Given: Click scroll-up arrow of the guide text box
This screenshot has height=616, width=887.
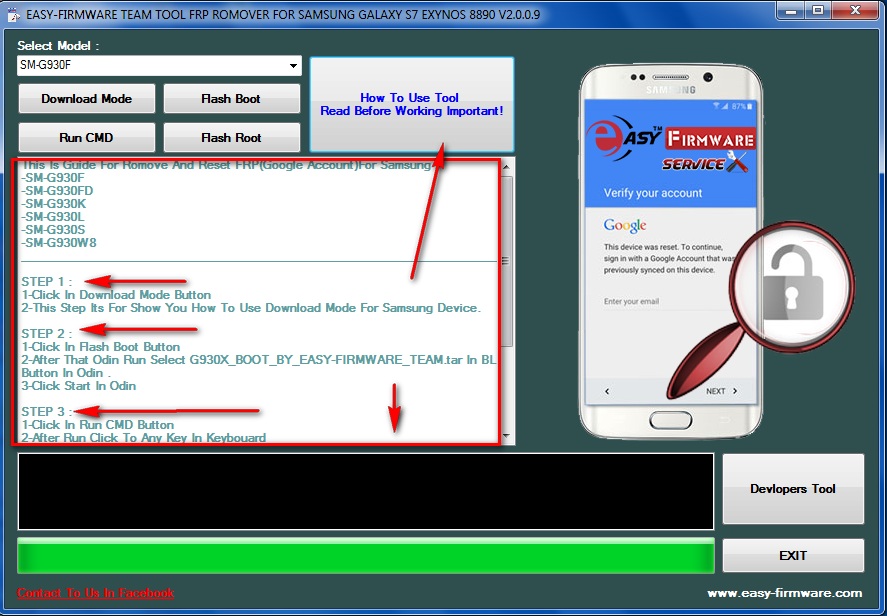Looking at the screenshot, I should [506, 167].
